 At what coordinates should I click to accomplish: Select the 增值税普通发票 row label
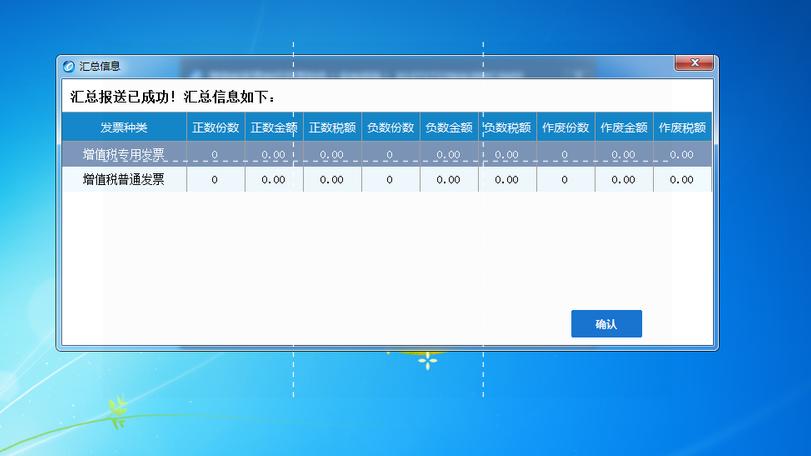(124, 179)
